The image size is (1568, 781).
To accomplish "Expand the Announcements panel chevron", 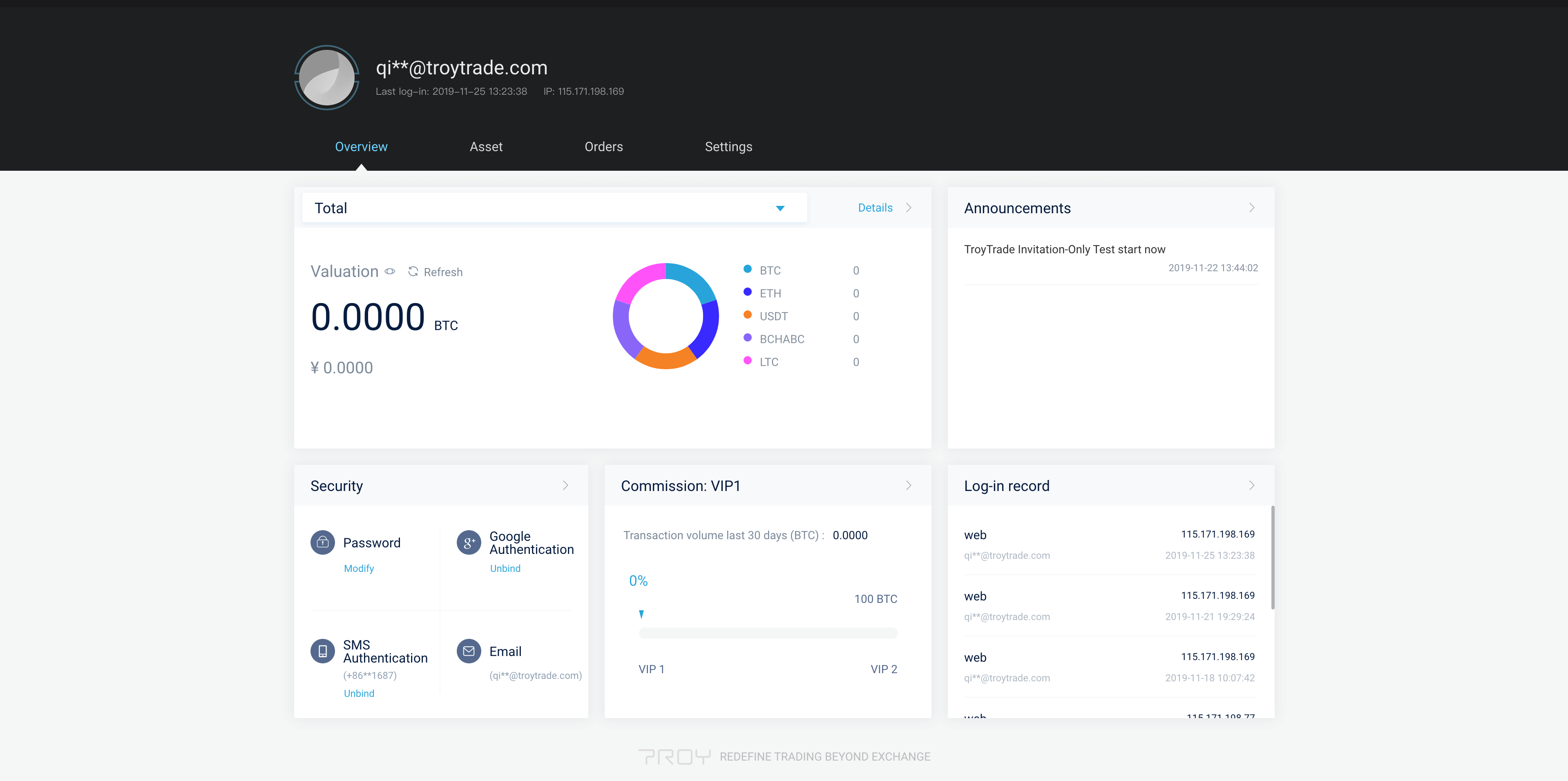I will tap(1251, 208).
